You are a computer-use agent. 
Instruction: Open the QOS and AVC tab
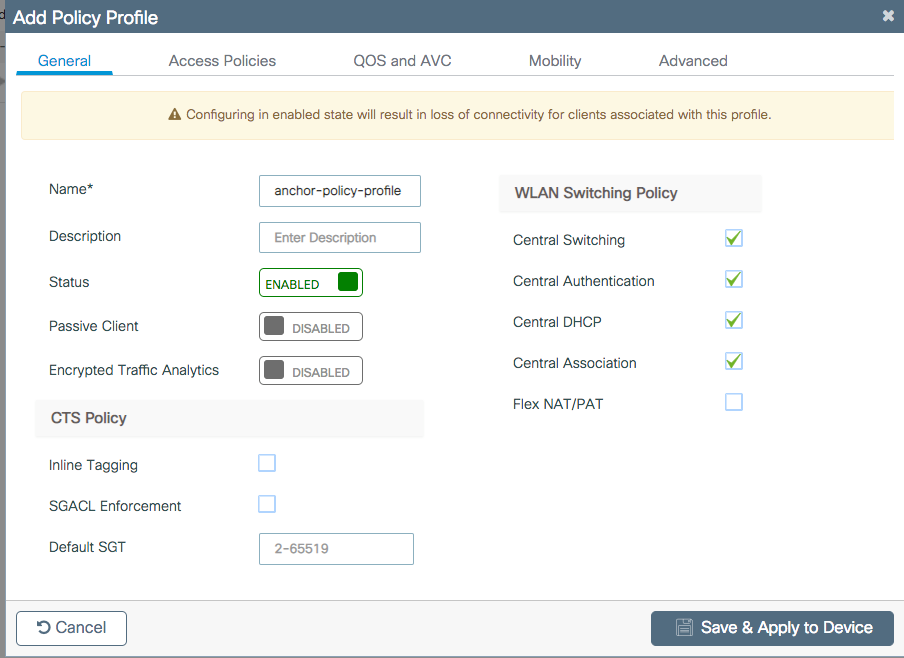pyautogui.click(x=402, y=61)
